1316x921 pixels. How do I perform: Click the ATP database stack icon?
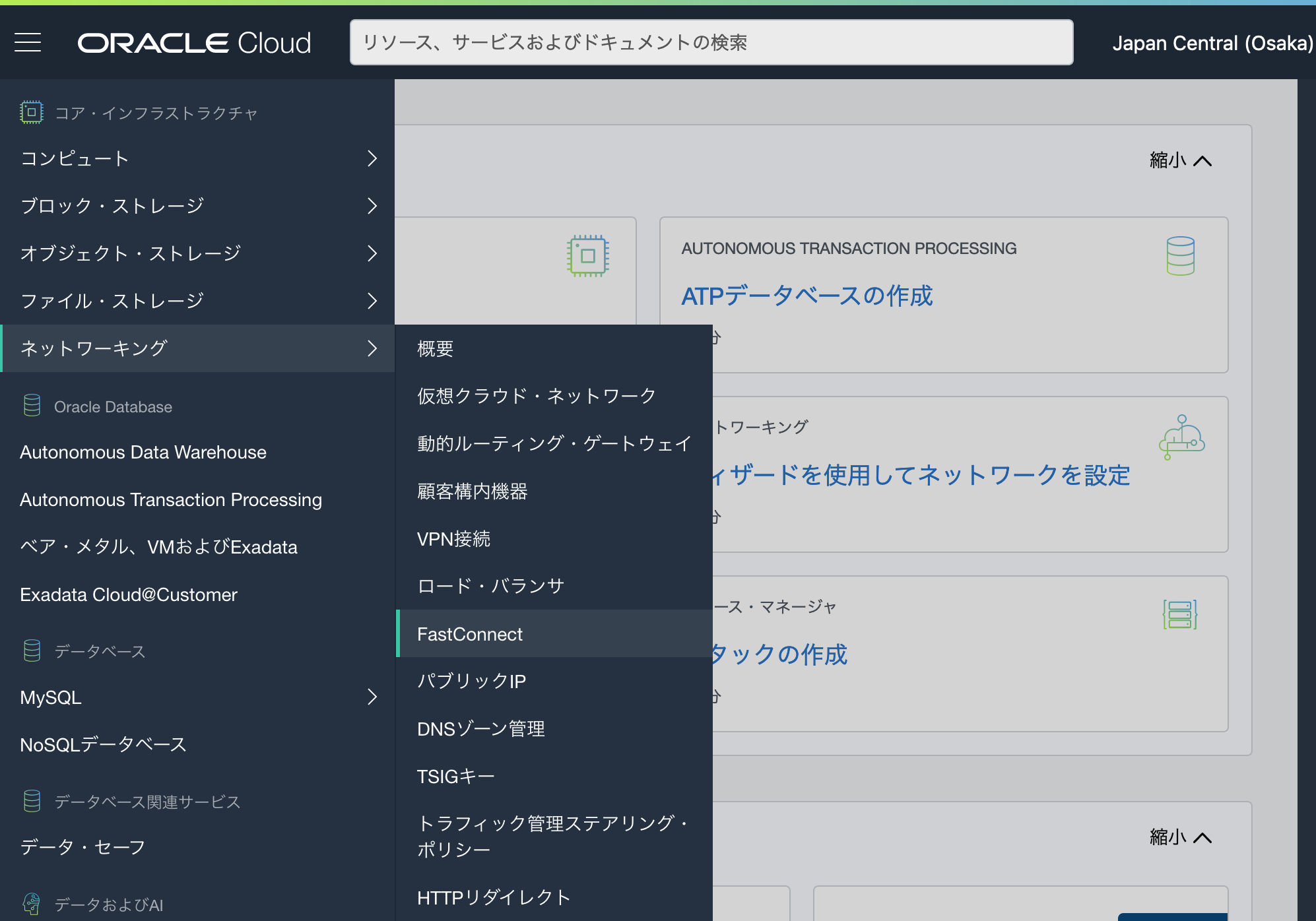[x=1180, y=256]
